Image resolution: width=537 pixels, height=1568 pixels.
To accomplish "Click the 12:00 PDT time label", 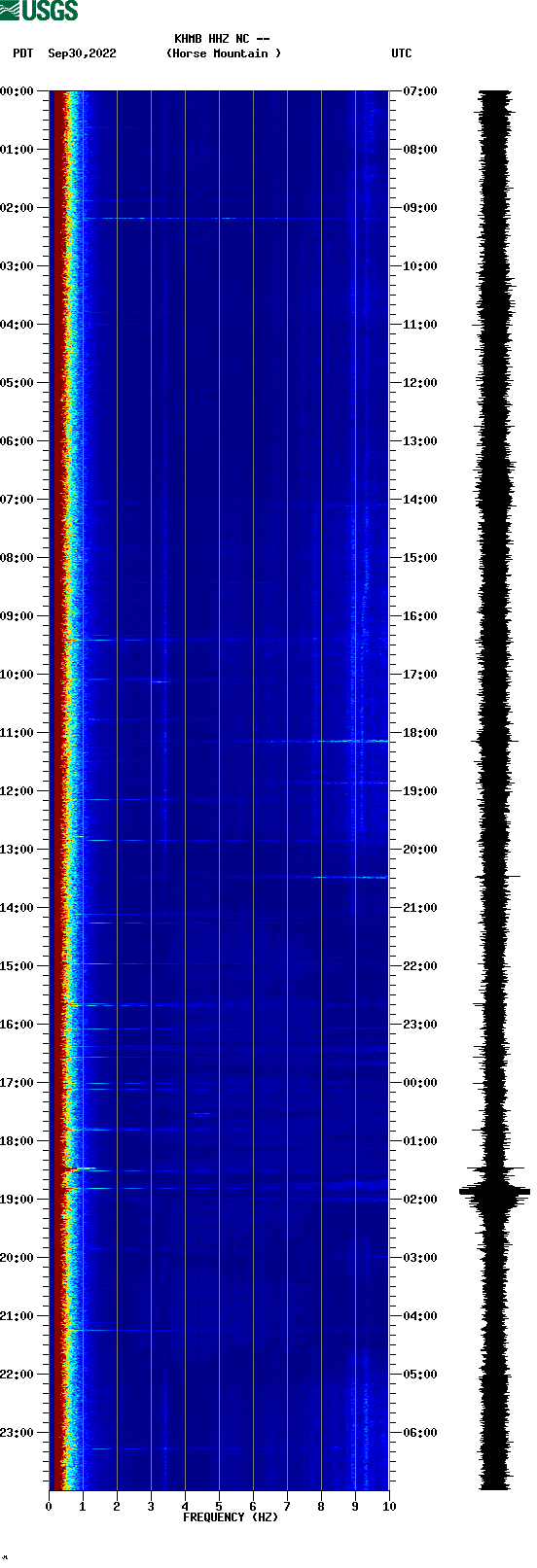I will coord(18,791).
